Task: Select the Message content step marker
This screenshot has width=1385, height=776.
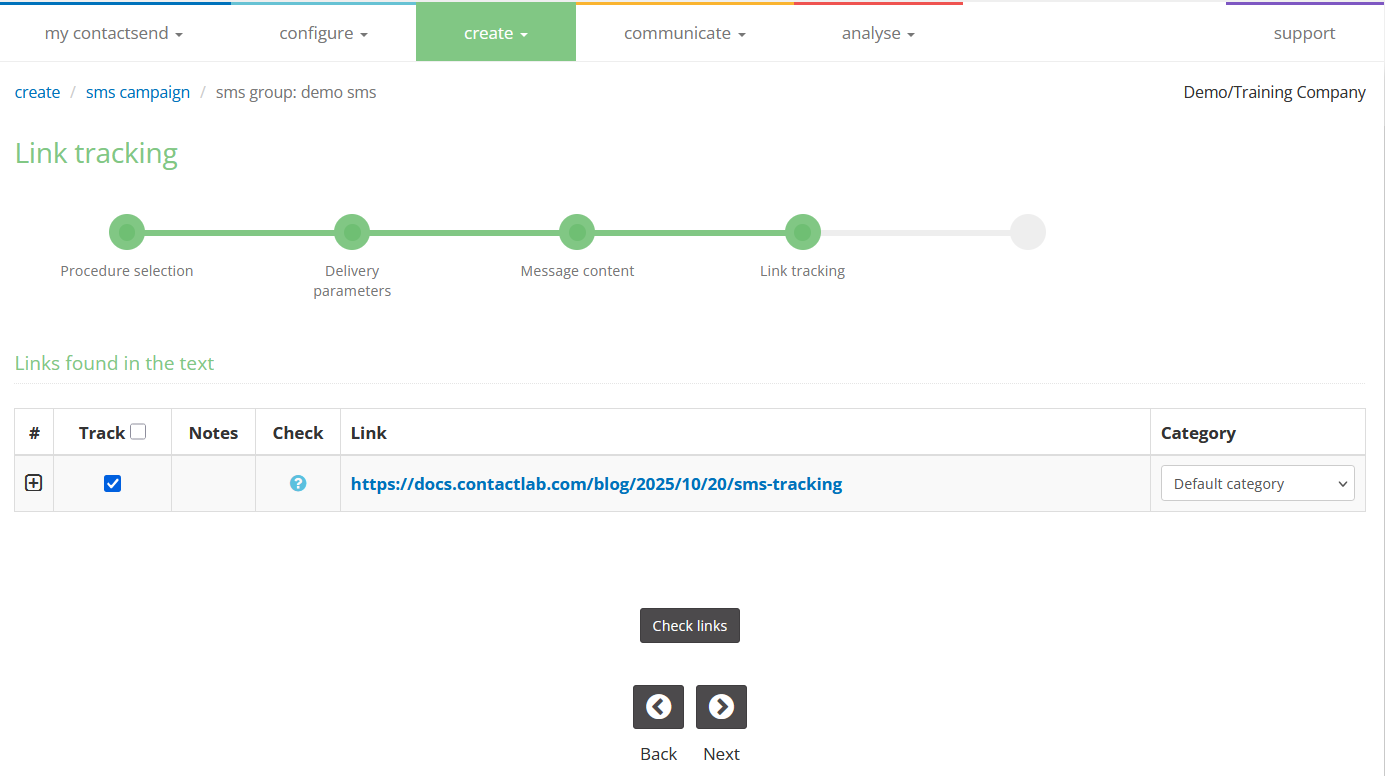Action: (577, 231)
